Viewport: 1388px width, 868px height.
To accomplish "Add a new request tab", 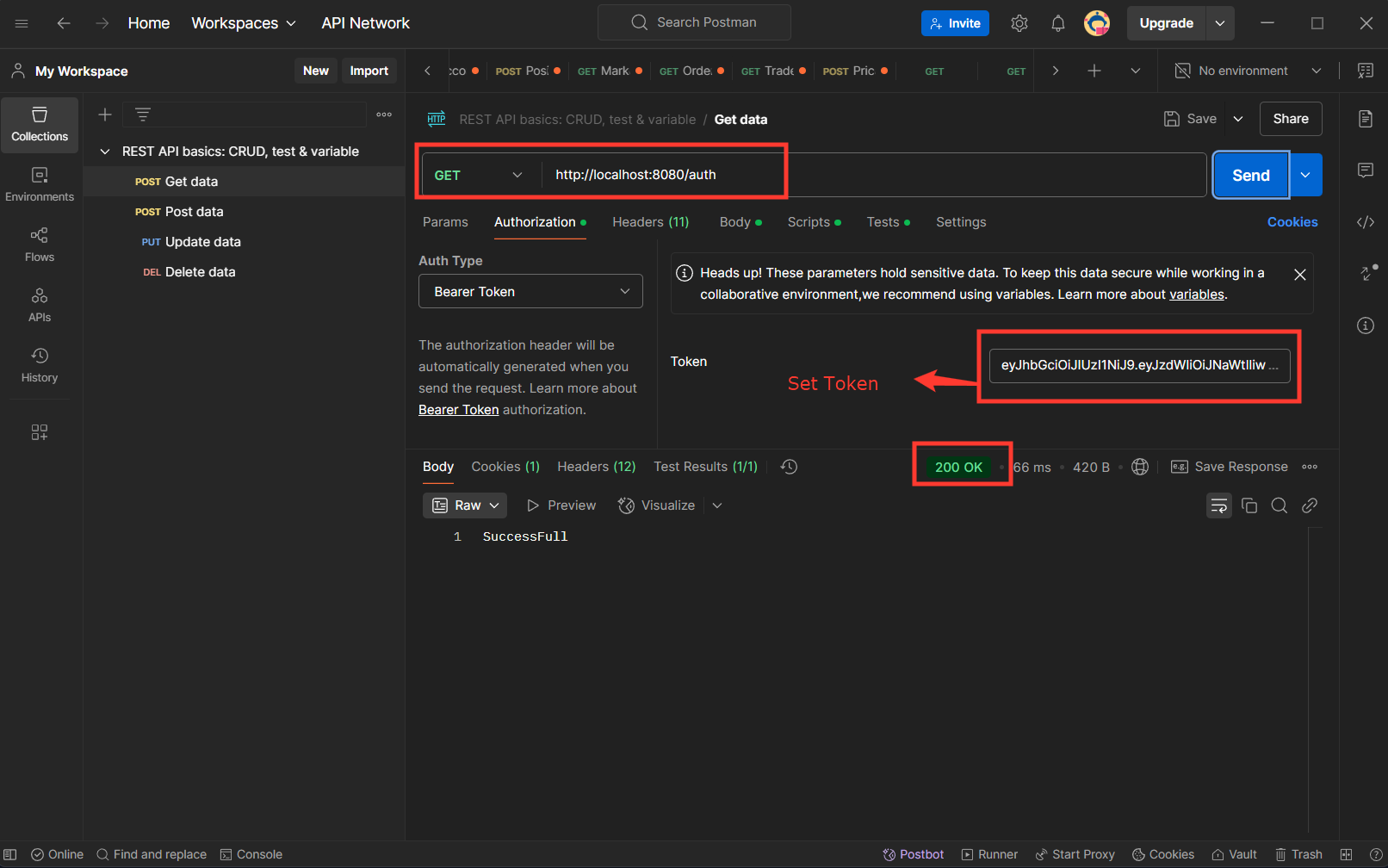I will click(1094, 71).
